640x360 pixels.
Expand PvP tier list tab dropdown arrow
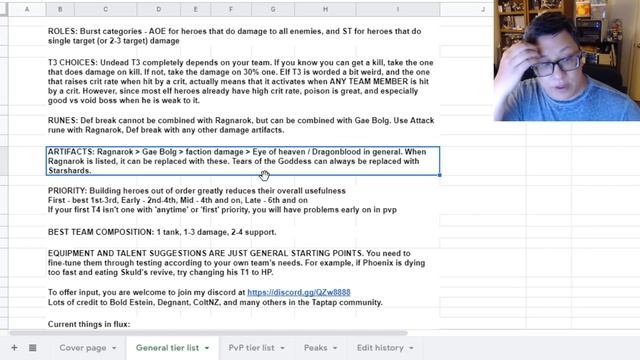tap(282, 348)
